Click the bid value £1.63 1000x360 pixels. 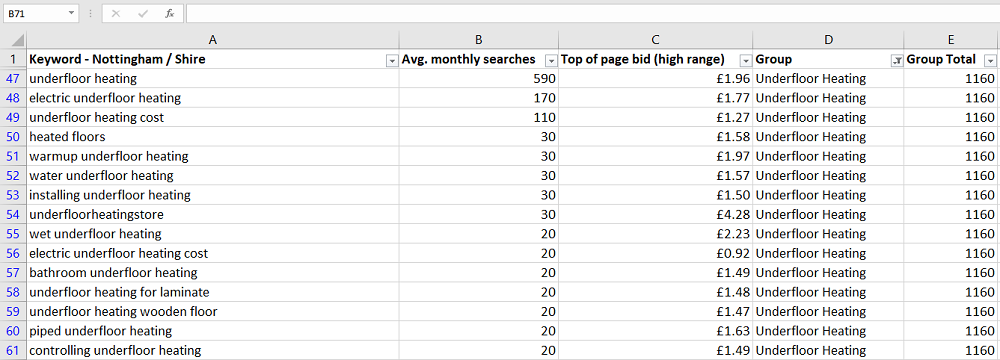[x=656, y=331]
